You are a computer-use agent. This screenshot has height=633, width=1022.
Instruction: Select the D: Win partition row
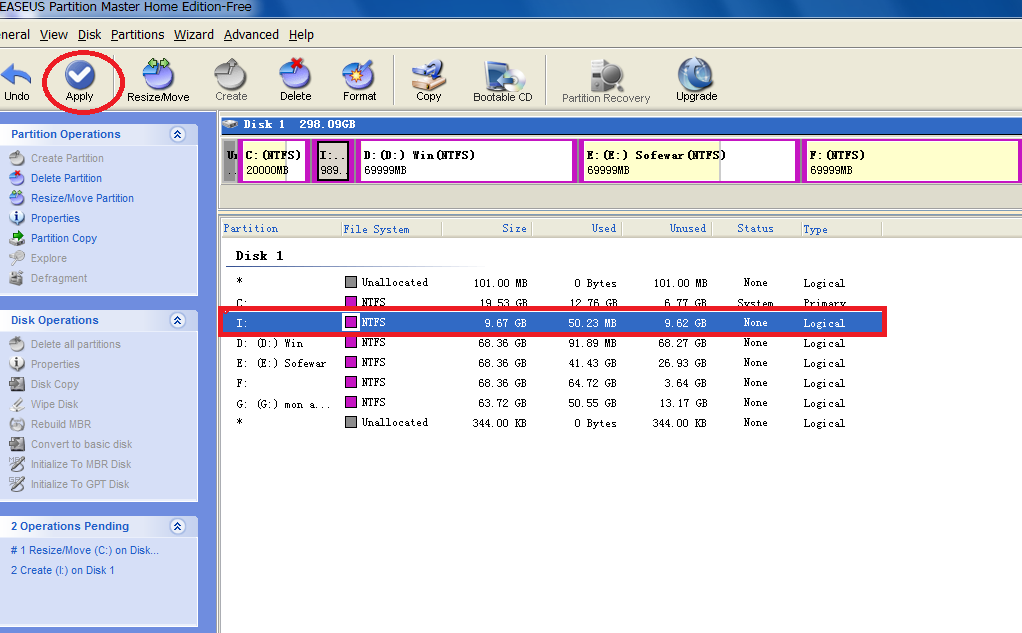click(552, 343)
